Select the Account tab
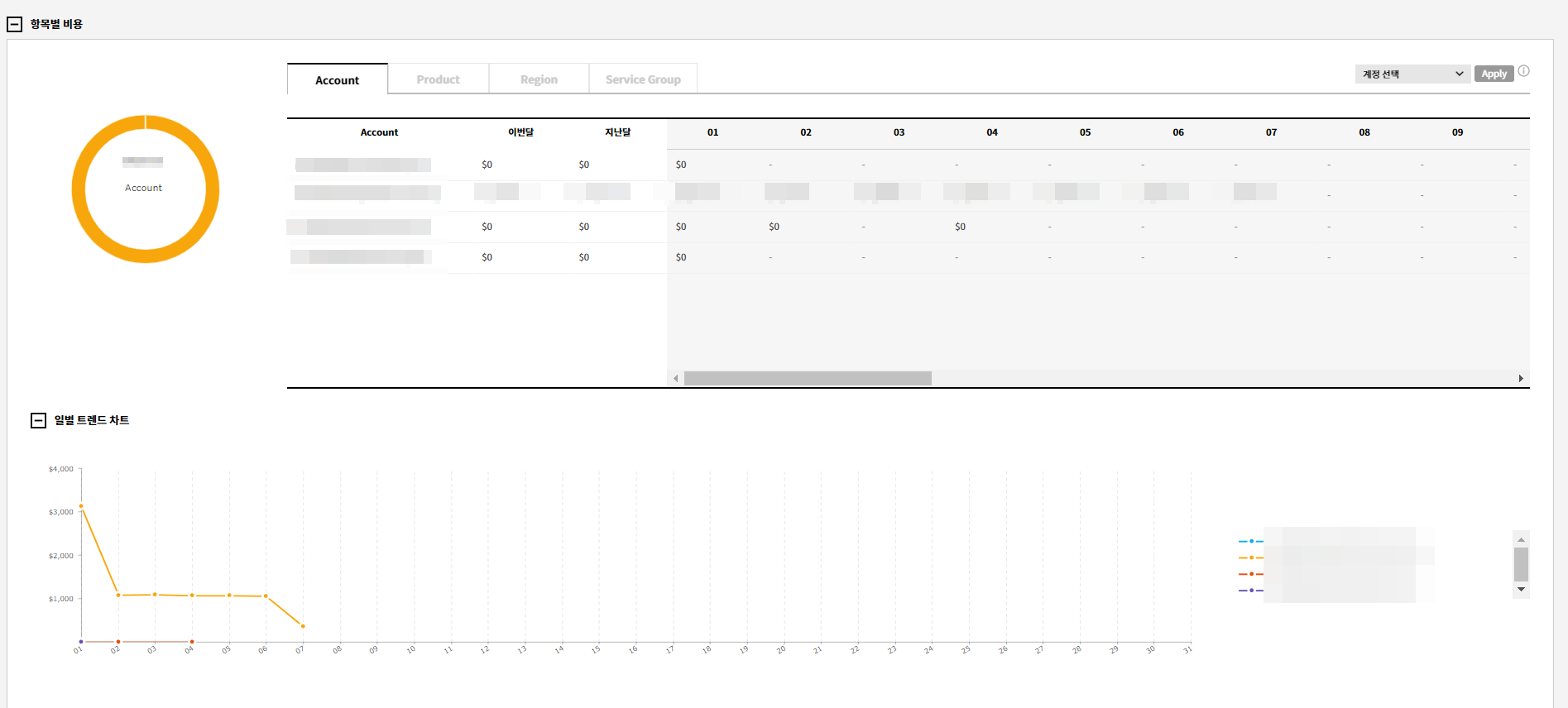The image size is (1568, 708). point(337,80)
